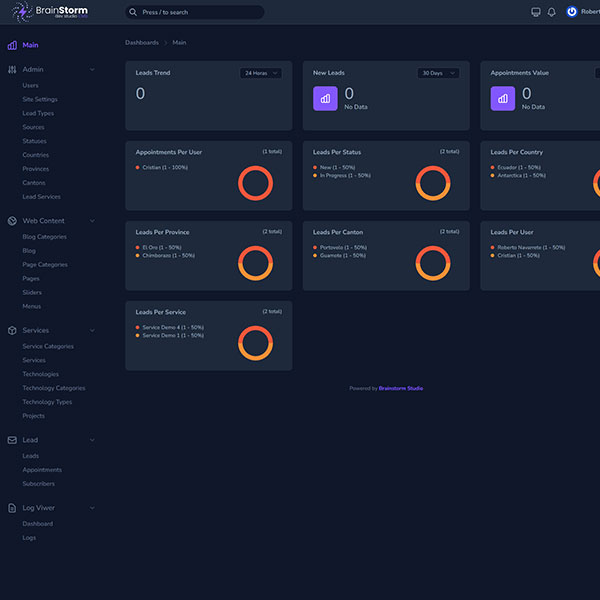Screen dimensions: 600x600
Task: Go to Cantons
Action: click(34, 183)
